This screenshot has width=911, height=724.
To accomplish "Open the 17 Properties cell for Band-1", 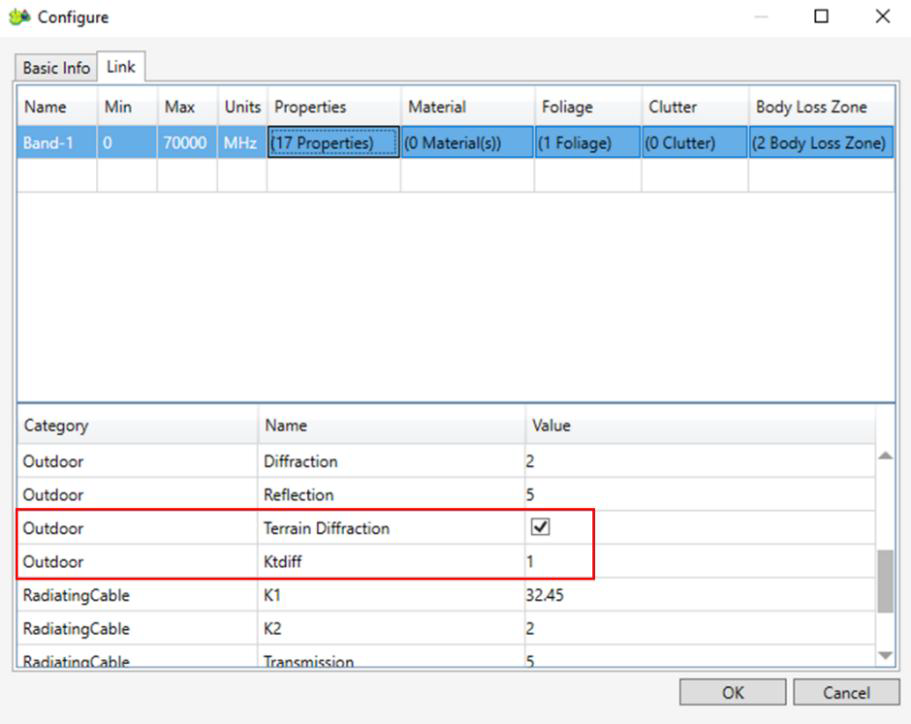I will 333,143.
